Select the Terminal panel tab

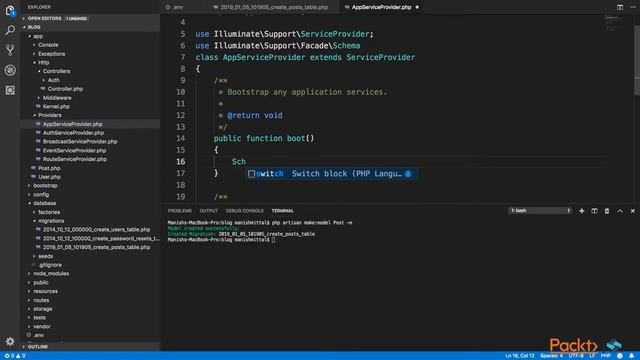point(282,211)
